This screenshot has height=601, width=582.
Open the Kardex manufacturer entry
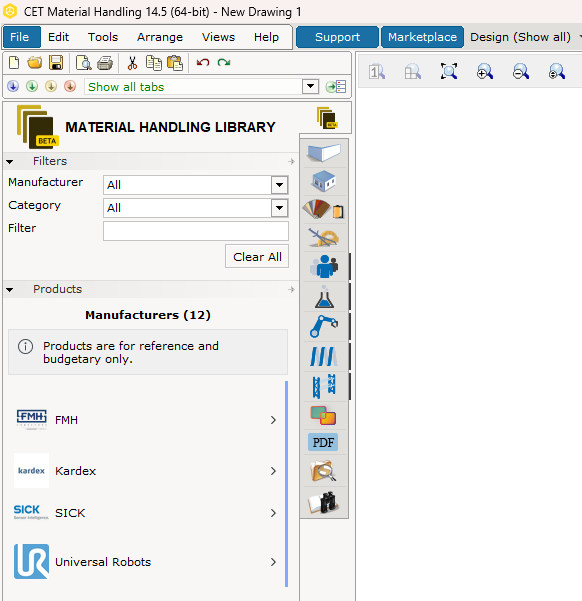coord(146,471)
